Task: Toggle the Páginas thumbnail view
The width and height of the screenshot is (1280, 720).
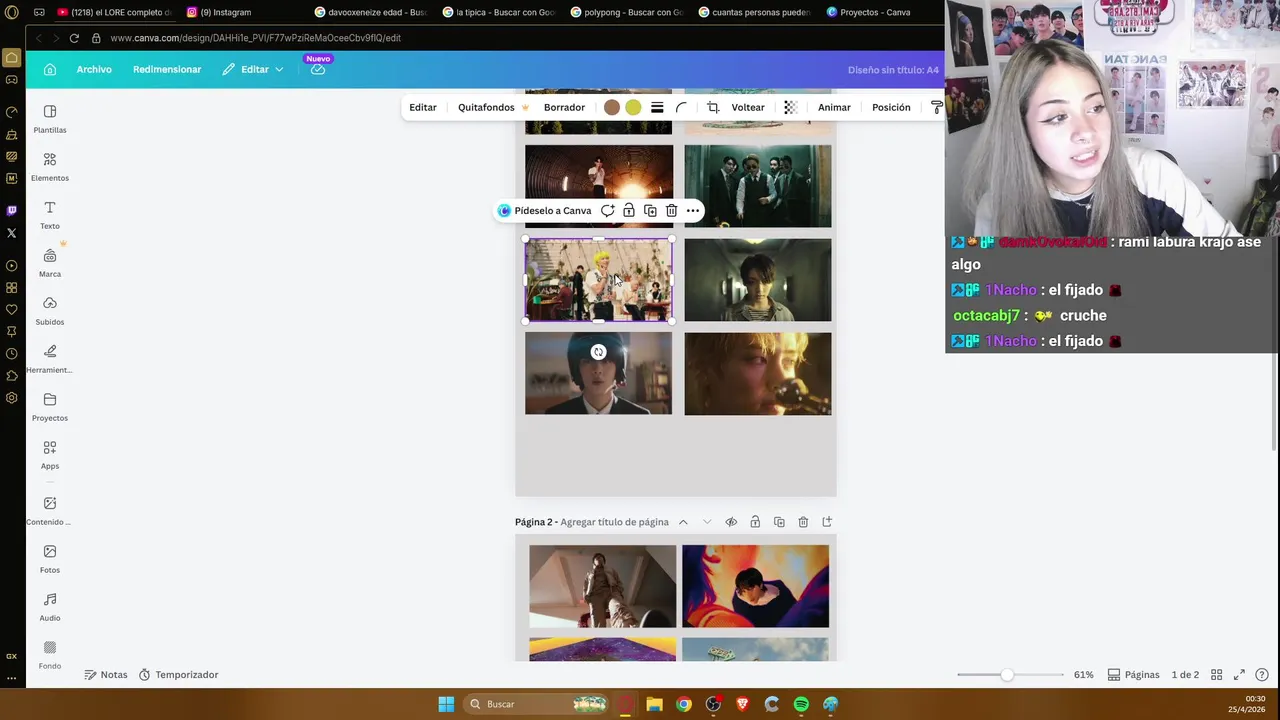Action: pos(1133,675)
